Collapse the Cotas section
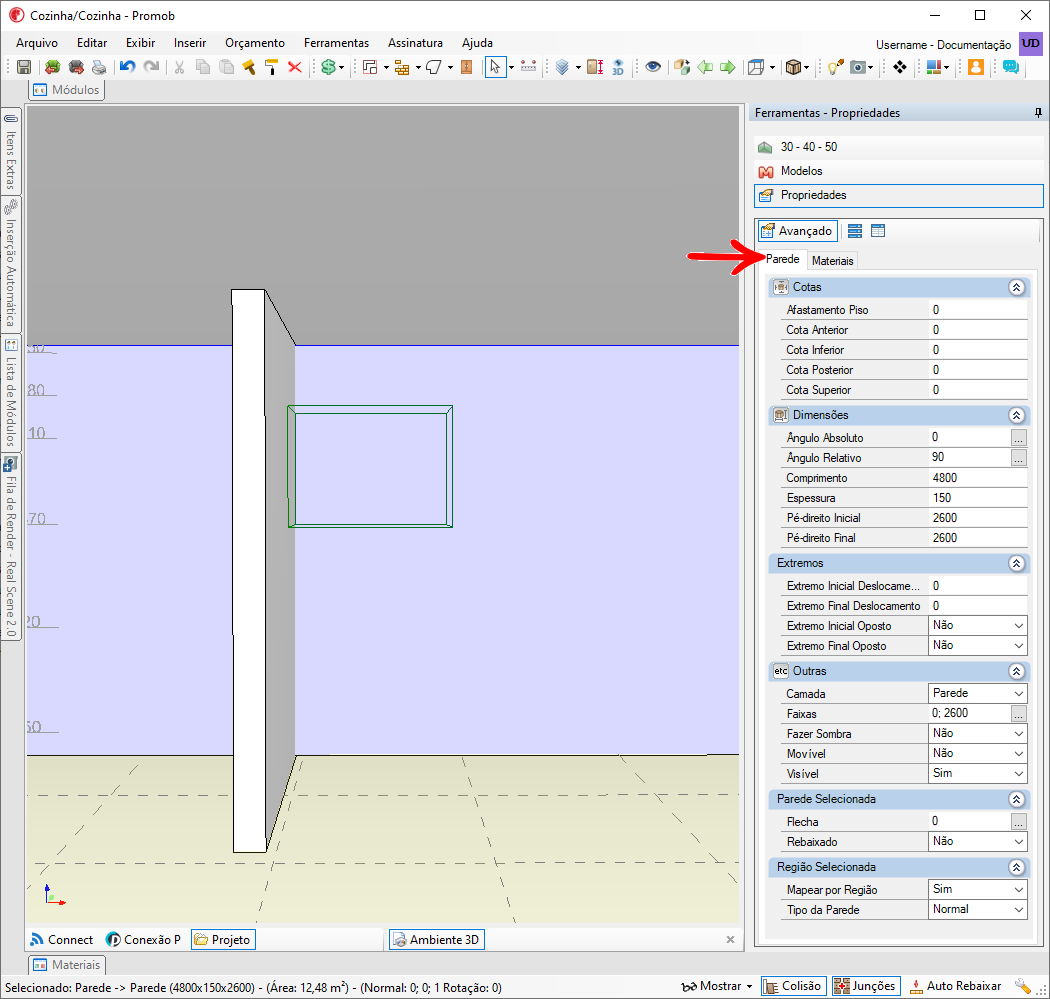 click(x=1016, y=287)
